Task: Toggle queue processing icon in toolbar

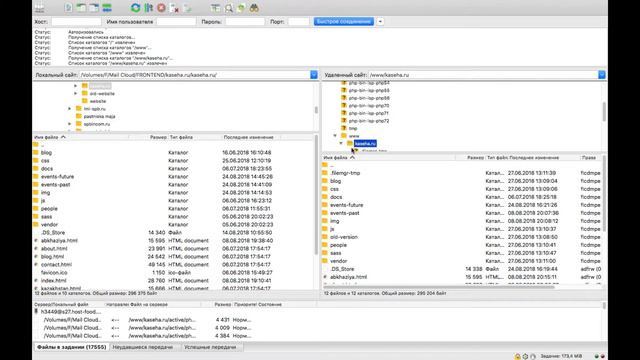Action: [149, 8]
